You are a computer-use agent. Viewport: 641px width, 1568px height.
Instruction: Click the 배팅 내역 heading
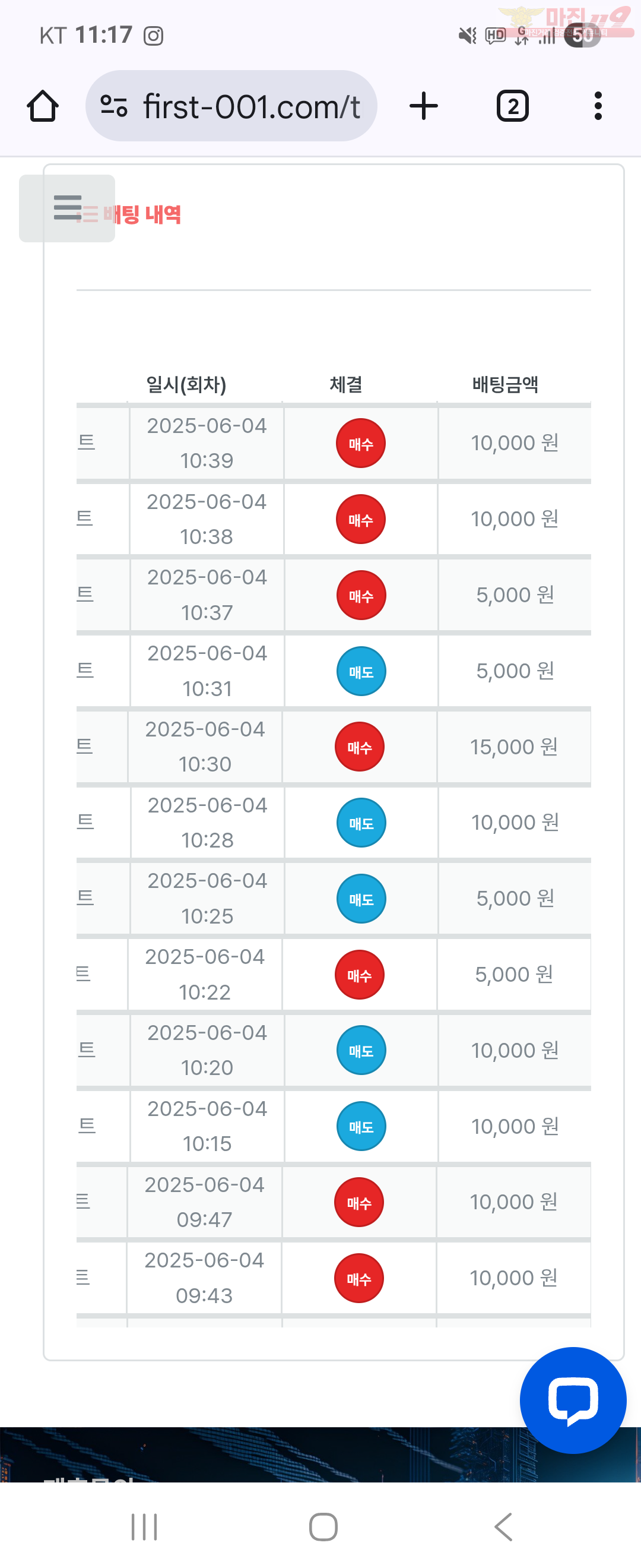[x=142, y=214]
